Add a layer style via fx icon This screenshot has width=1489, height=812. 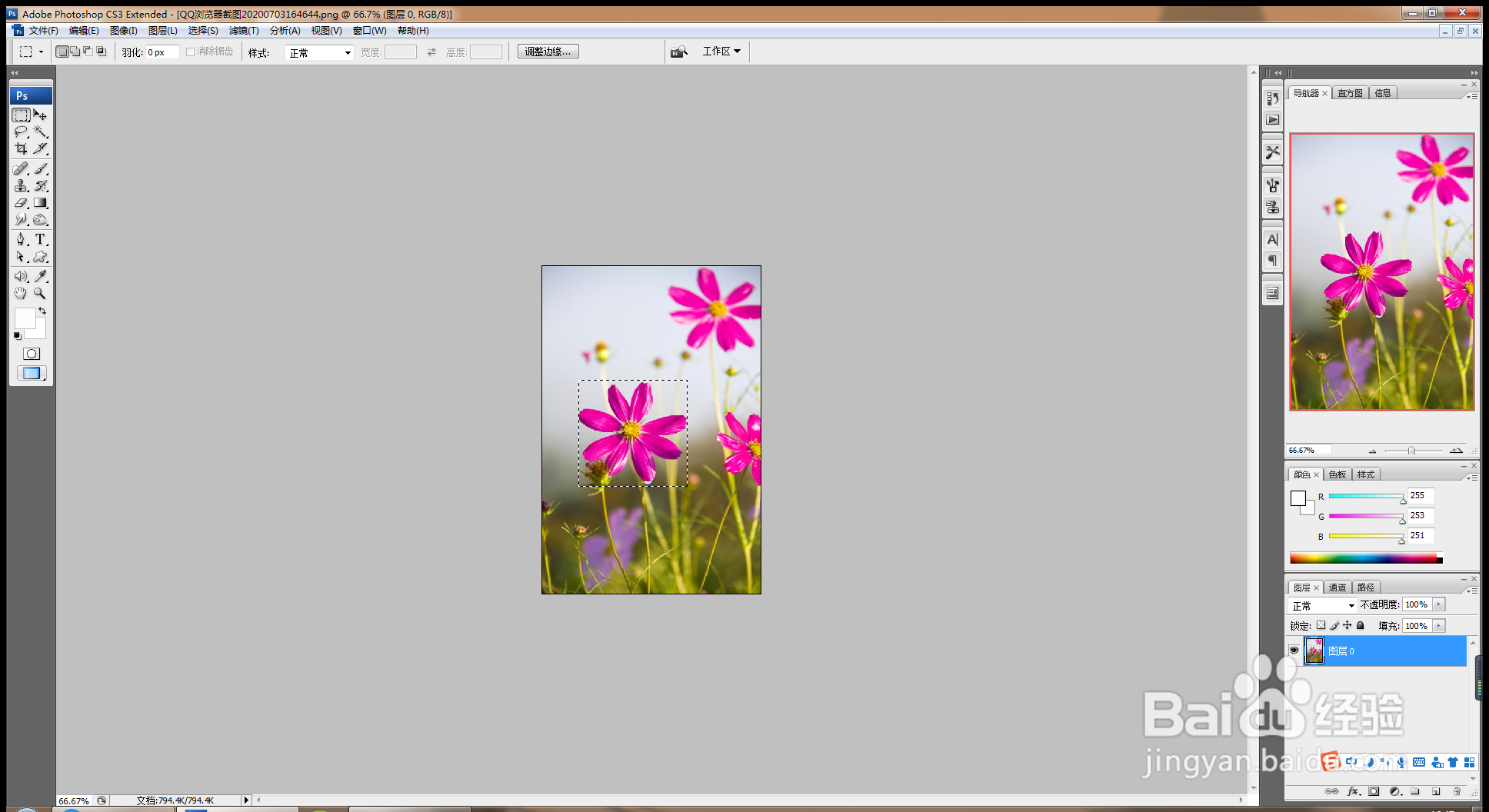1354,791
